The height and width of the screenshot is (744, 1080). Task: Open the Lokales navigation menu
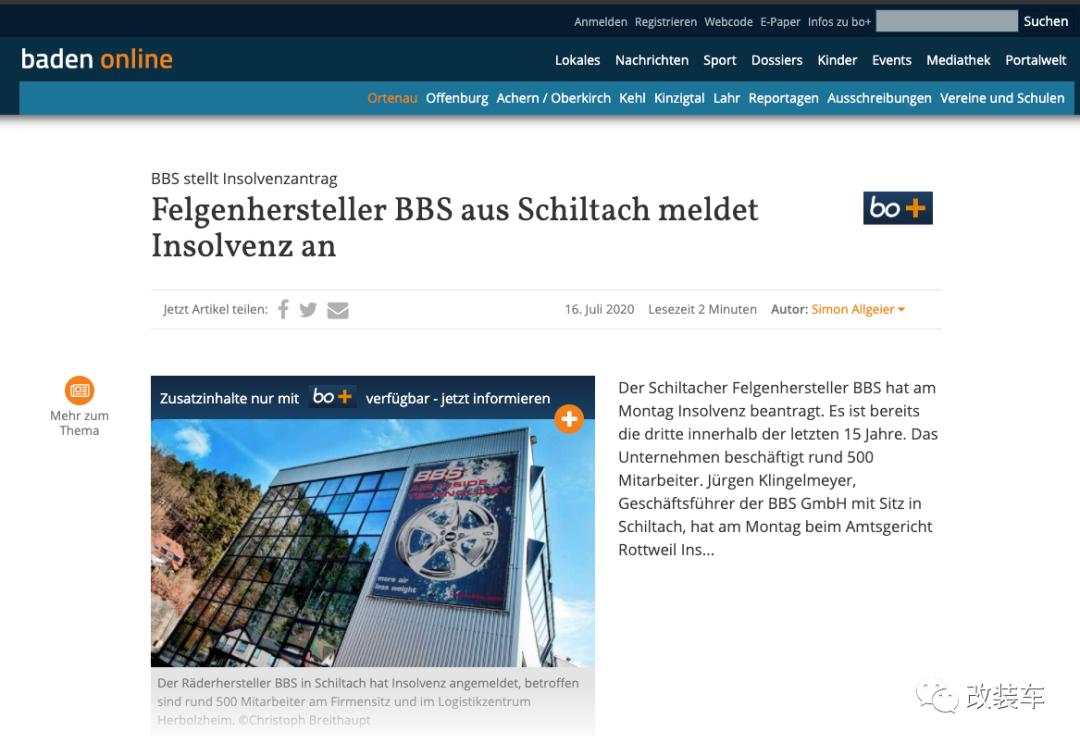(578, 60)
